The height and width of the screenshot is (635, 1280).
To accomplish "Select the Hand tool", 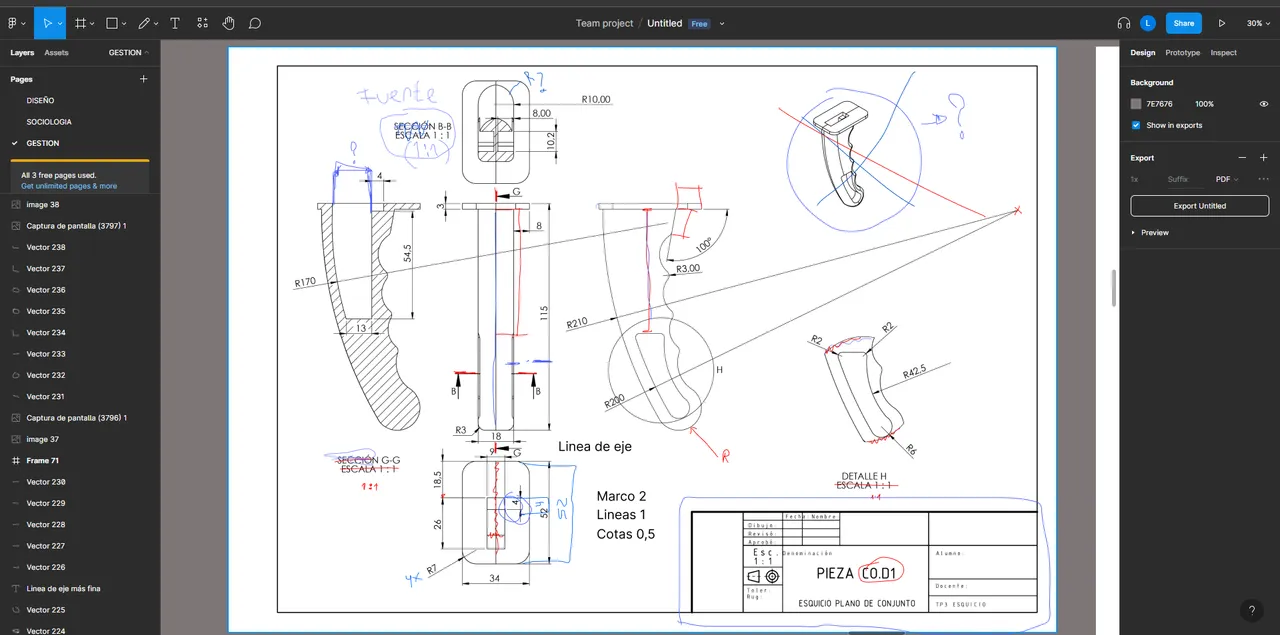I will point(228,23).
